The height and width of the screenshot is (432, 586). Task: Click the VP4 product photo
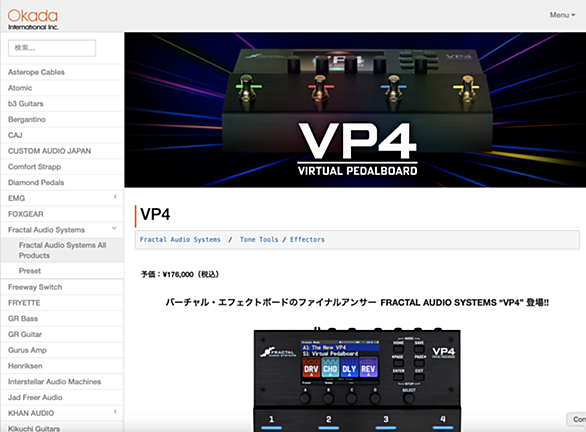coord(357,380)
